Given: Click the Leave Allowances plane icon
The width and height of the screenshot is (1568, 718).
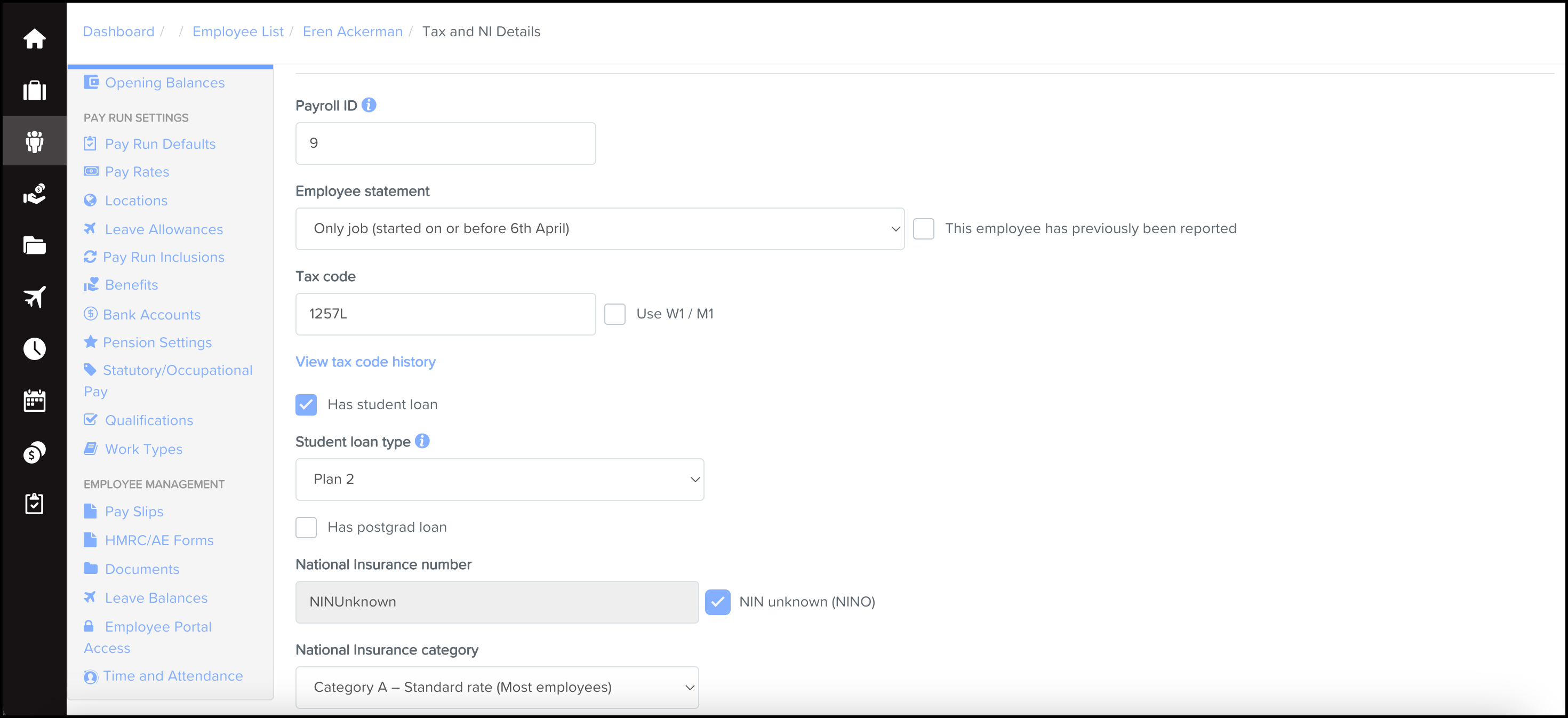Looking at the screenshot, I should pyautogui.click(x=90, y=228).
